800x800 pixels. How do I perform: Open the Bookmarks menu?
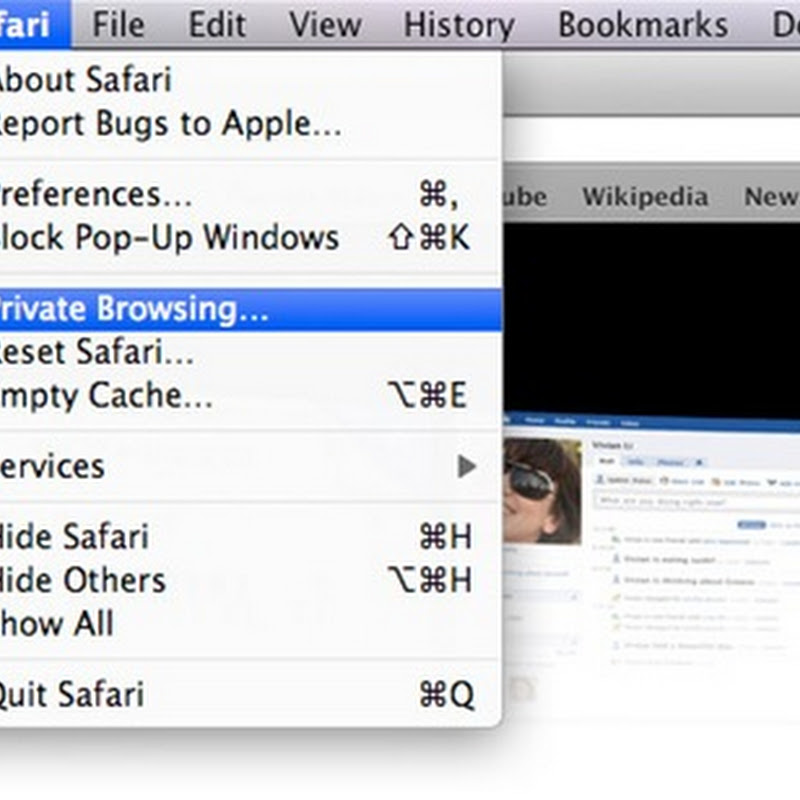coord(643,24)
